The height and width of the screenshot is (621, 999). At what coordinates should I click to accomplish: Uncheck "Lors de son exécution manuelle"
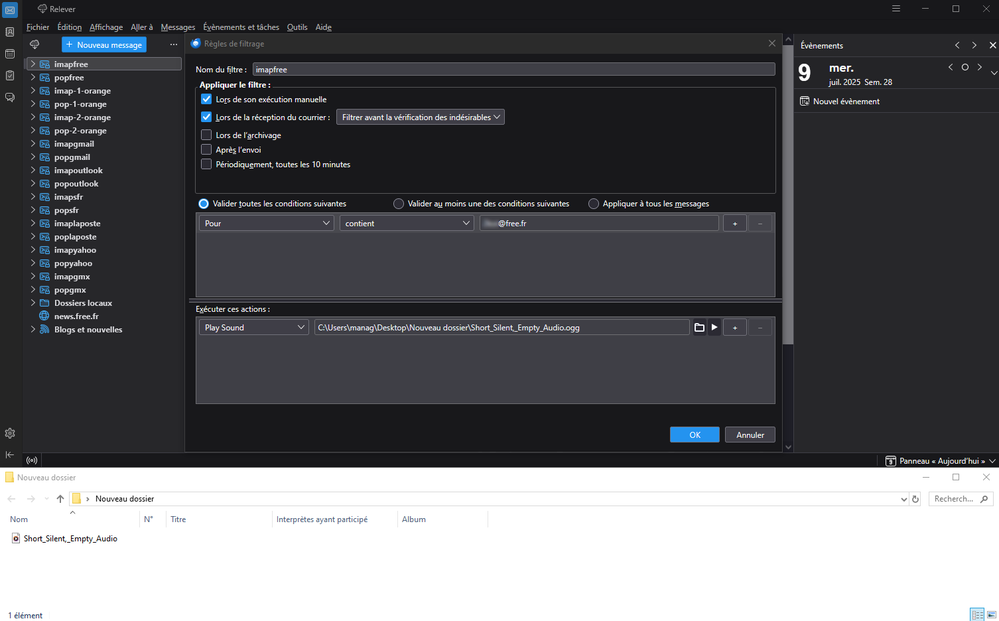207,100
